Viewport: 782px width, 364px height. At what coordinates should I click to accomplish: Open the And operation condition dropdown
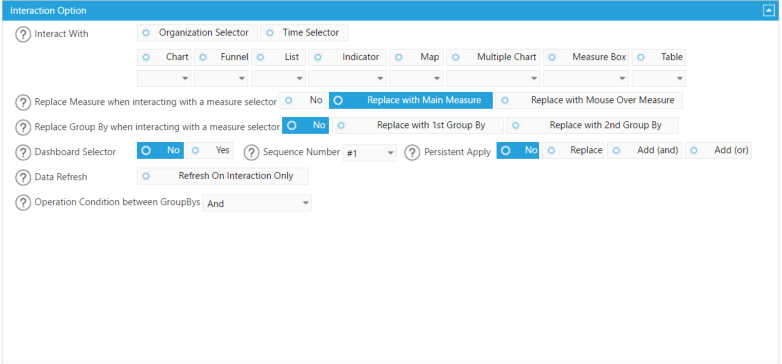pyautogui.click(x=257, y=203)
